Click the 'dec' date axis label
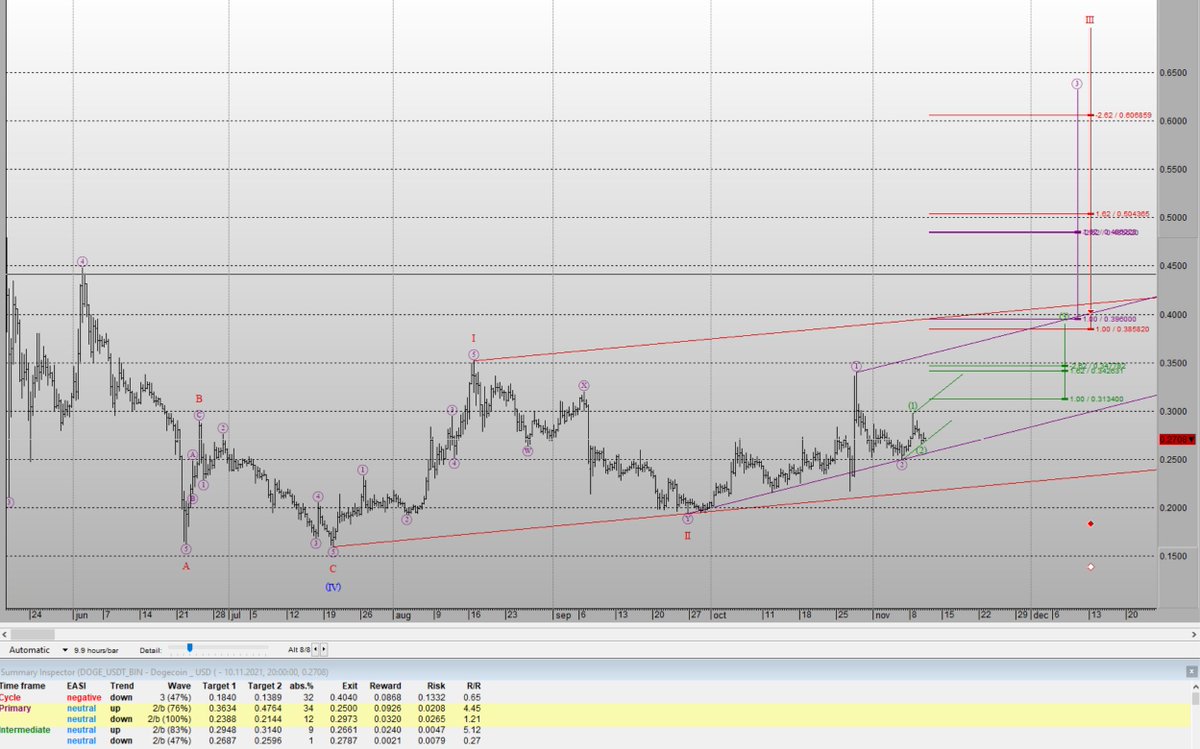 pos(1041,615)
